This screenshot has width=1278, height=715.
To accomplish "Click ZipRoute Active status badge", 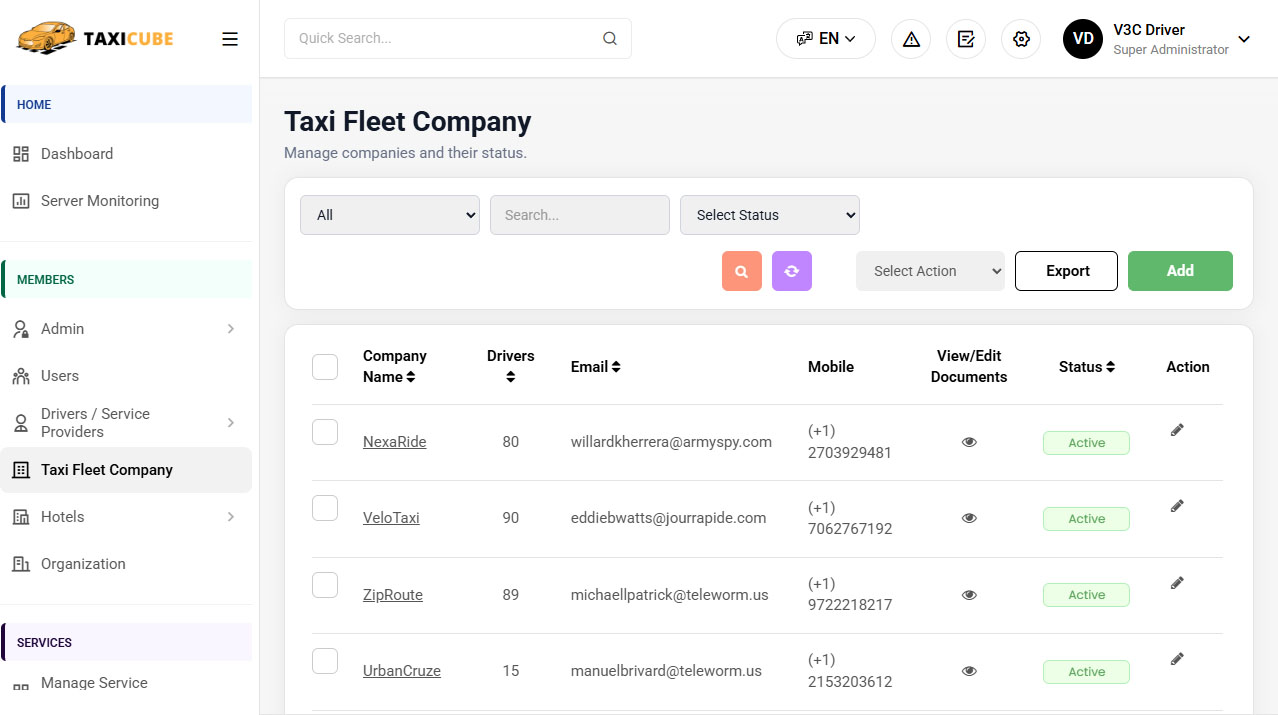I will pyautogui.click(x=1086, y=595).
